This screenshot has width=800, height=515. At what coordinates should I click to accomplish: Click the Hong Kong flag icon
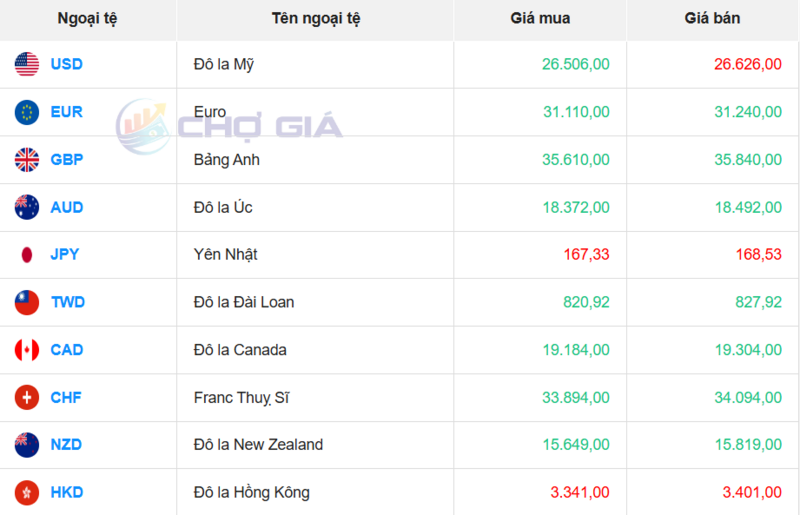pos(27,492)
